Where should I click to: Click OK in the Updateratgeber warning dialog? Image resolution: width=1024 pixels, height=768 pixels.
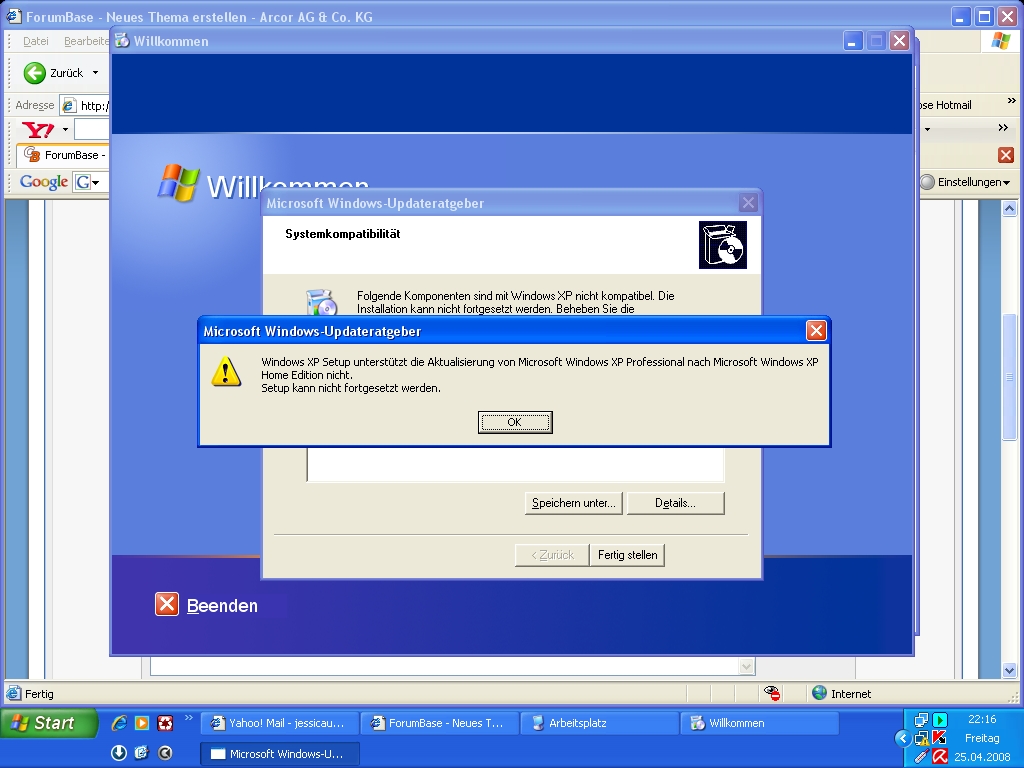coord(515,422)
